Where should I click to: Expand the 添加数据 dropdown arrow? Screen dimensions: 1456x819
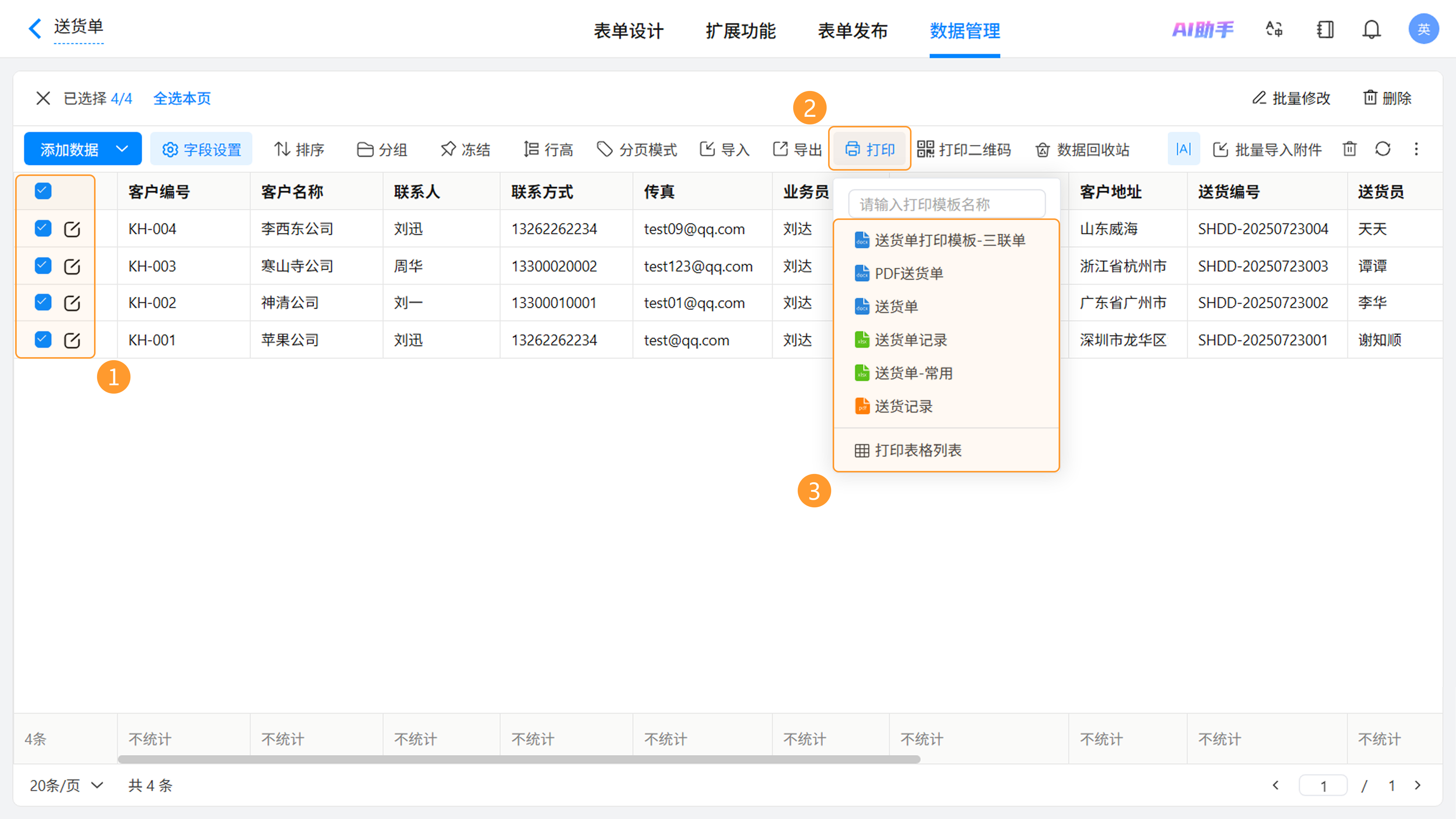tap(121, 149)
